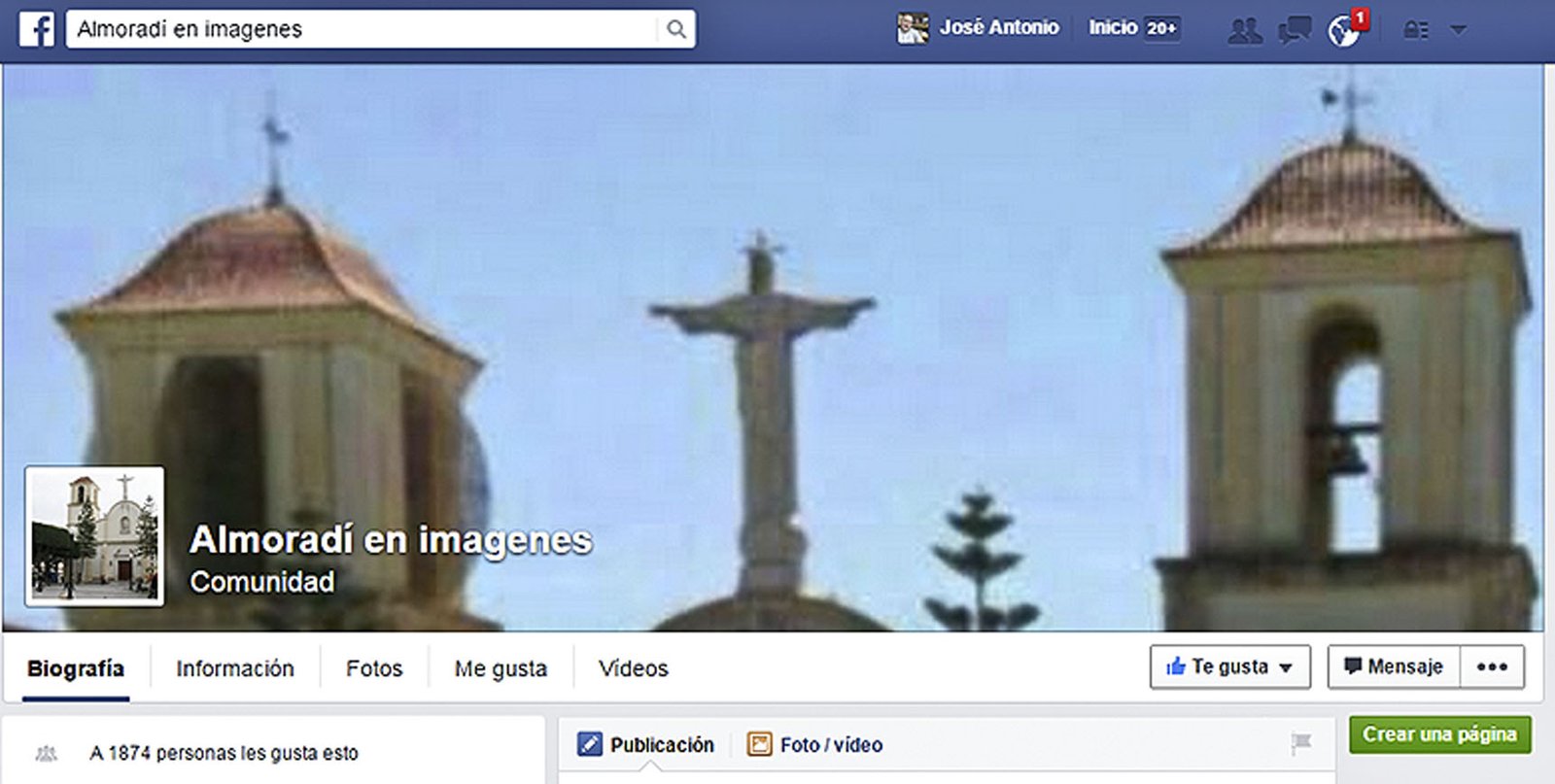
Task: Open the Fotos tab
Action: tap(374, 668)
